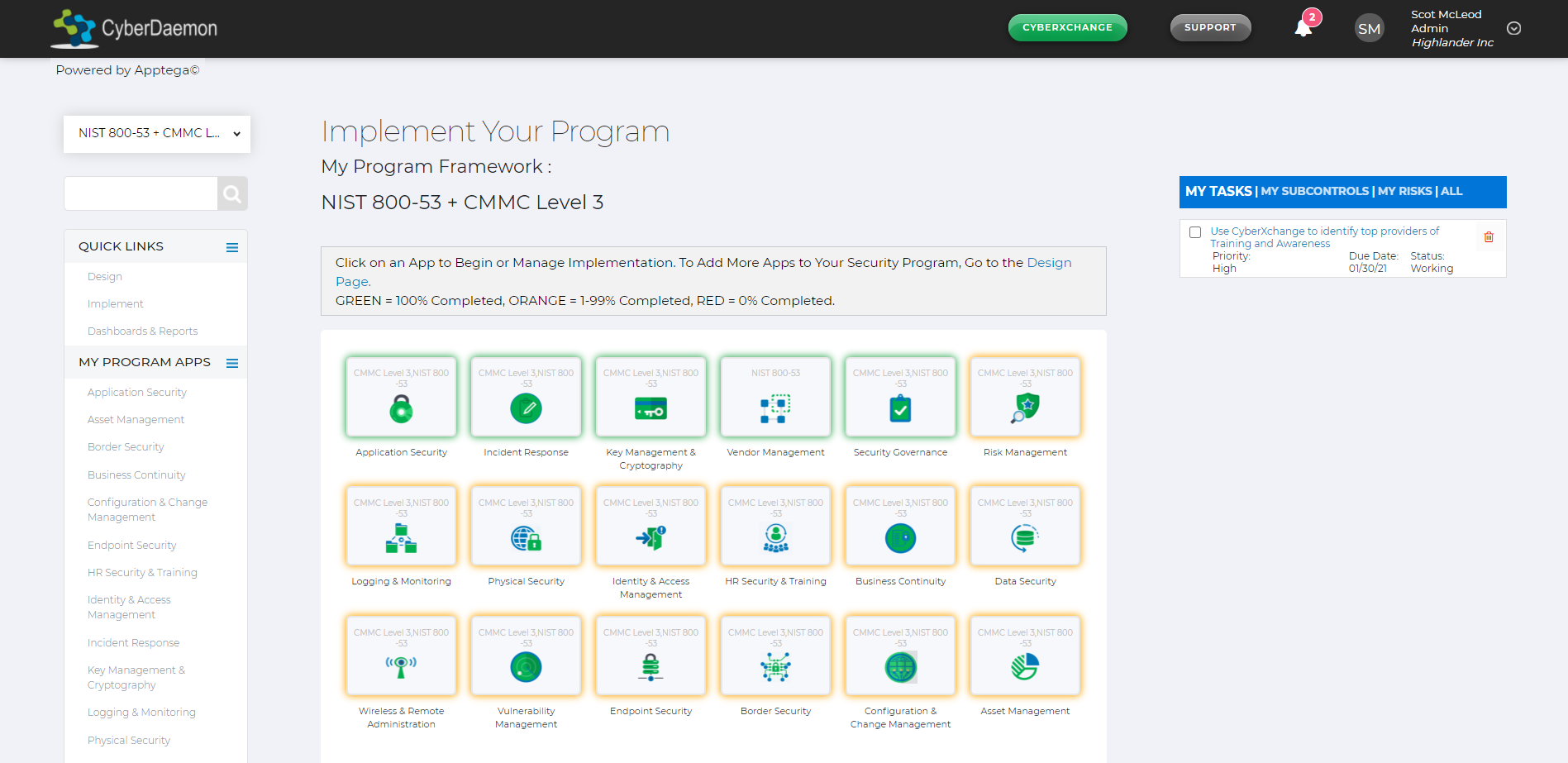Delete the CyberXchange task with trash icon
The height and width of the screenshot is (763, 1568).
tap(1489, 237)
